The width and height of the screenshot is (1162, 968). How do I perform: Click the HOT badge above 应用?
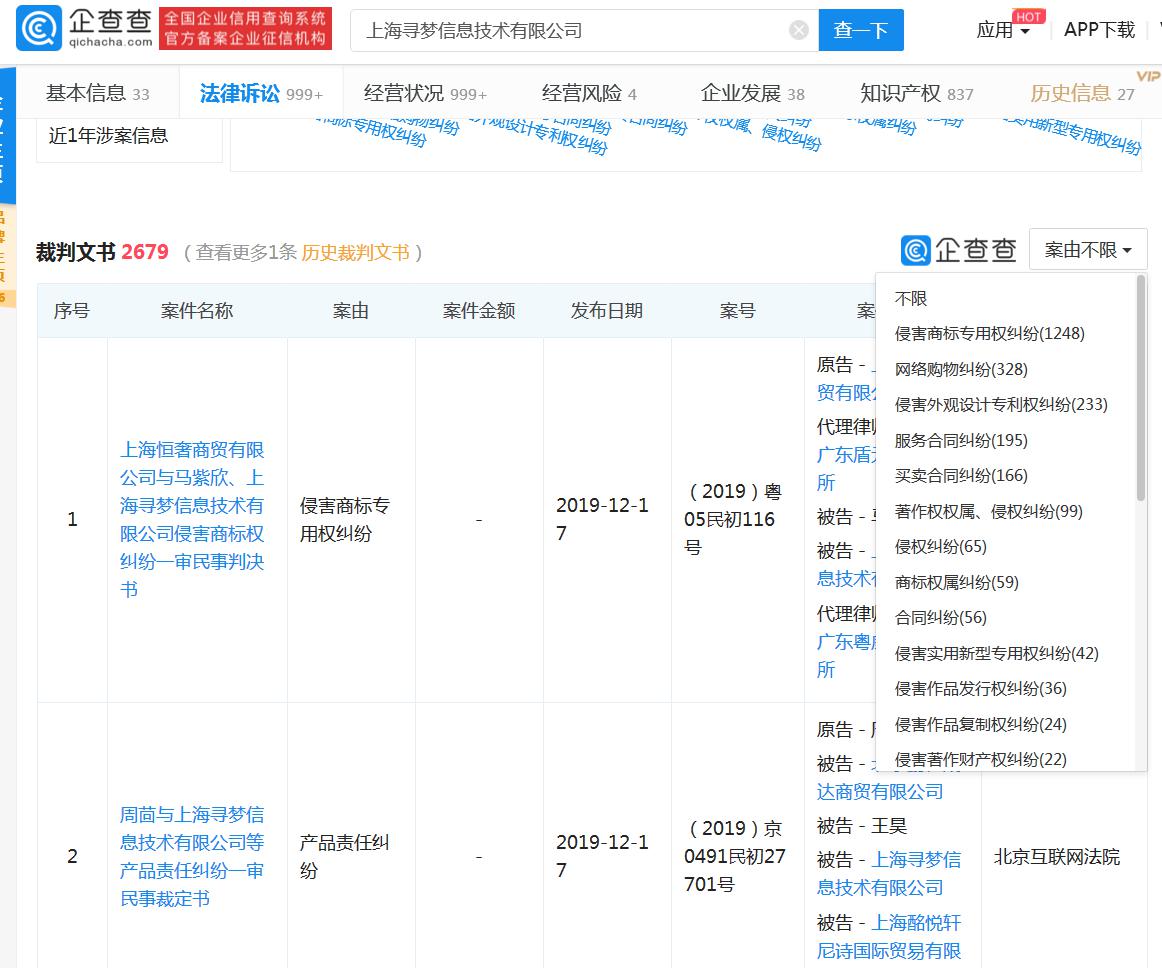click(1028, 16)
